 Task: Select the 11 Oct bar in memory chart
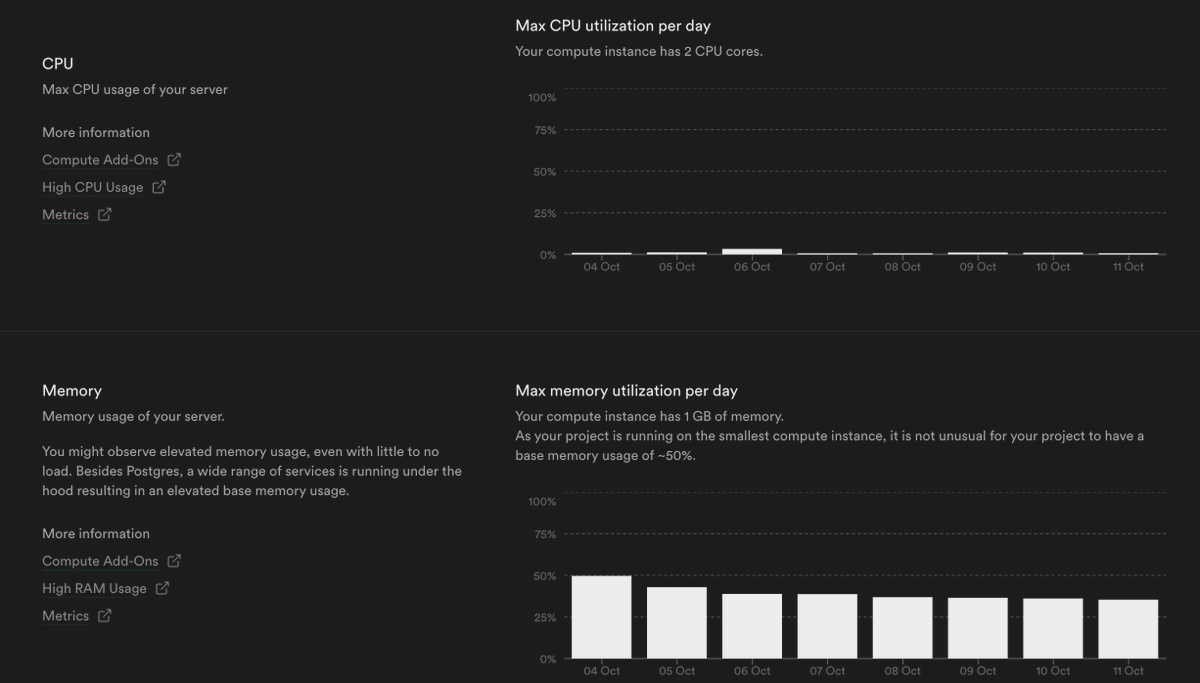[x=1128, y=629]
